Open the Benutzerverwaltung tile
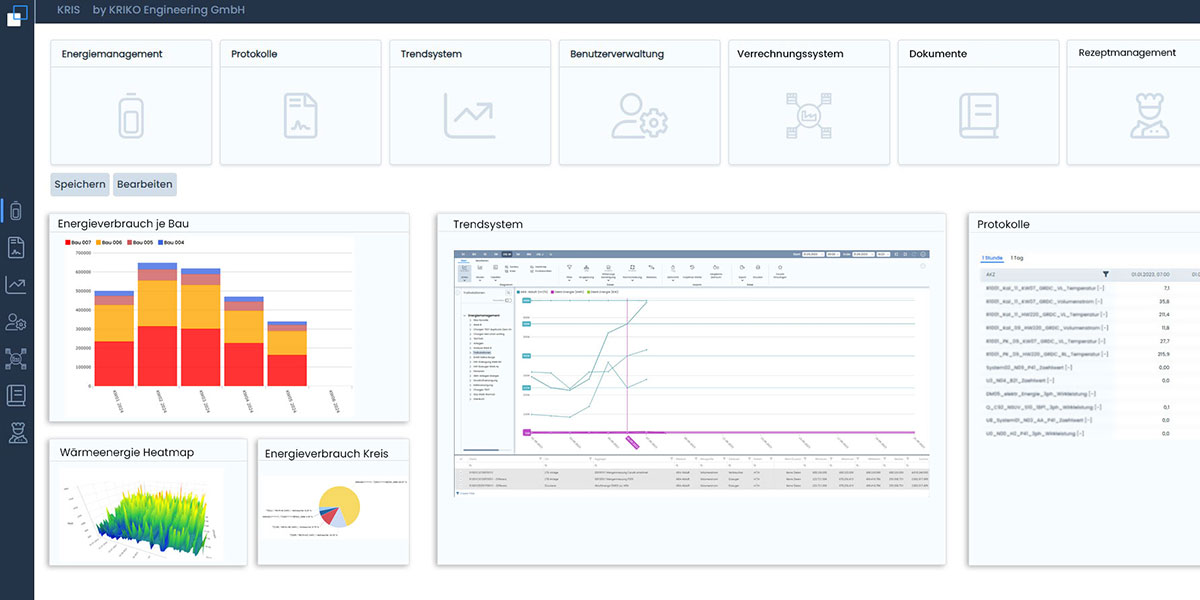Viewport: 1200px width, 600px height. pyautogui.click(x=639, y=103)
